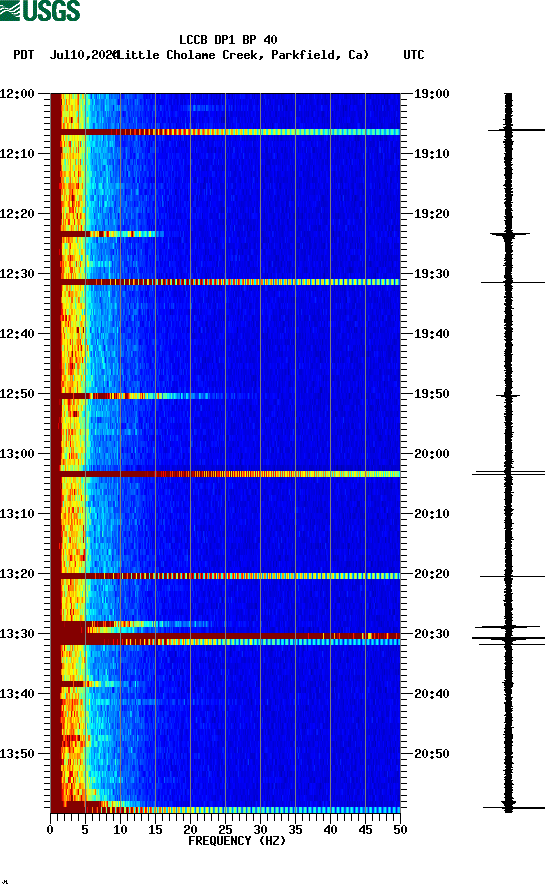Image resolution: width=552 pixels, height=893 pixels.
Task: Click the broadband event band near 12:31
Action: 226,282
